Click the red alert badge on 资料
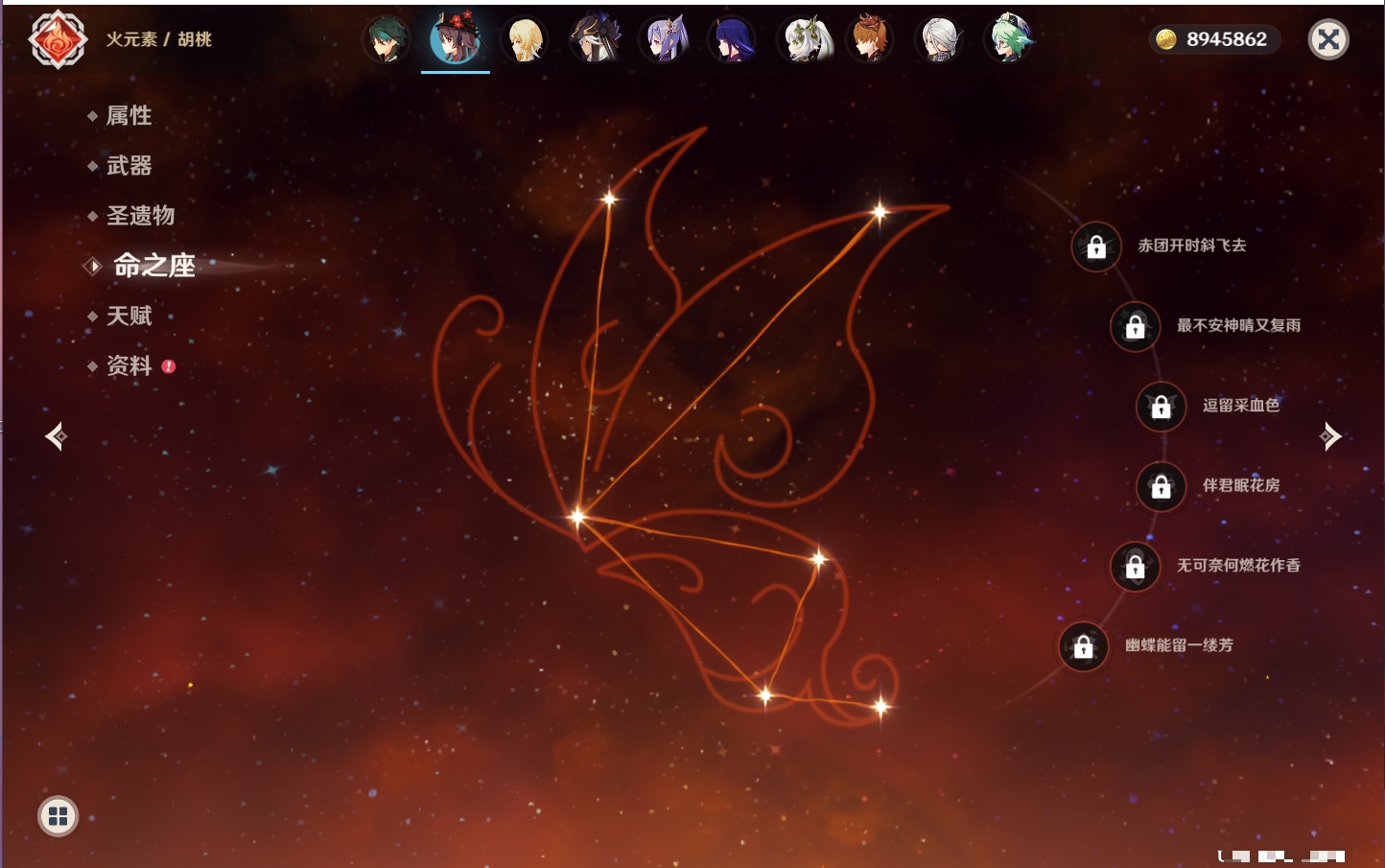Screen dimensions: 1385x868 coord(169,366)
